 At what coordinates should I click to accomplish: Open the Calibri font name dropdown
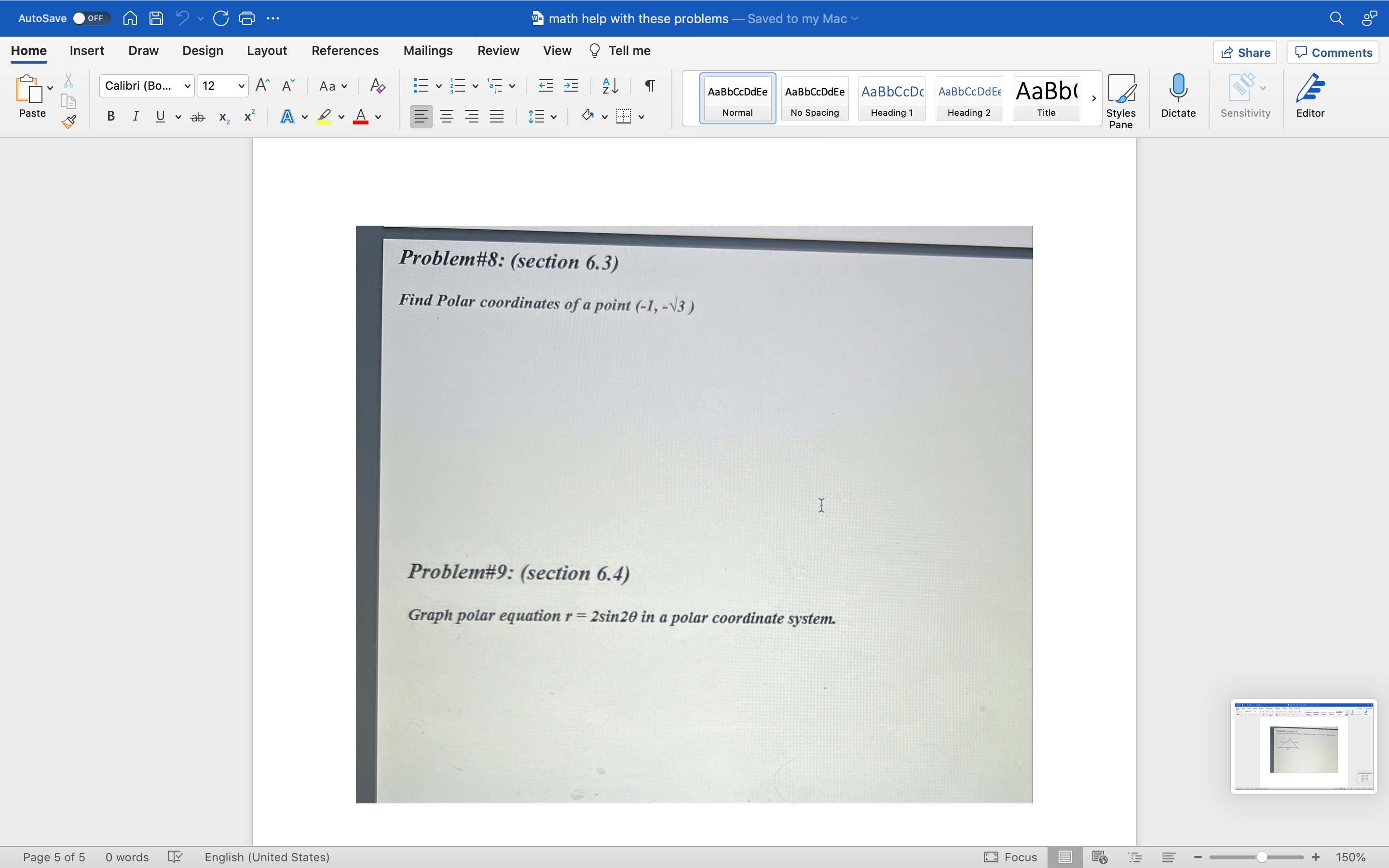[x=187, y=86]
